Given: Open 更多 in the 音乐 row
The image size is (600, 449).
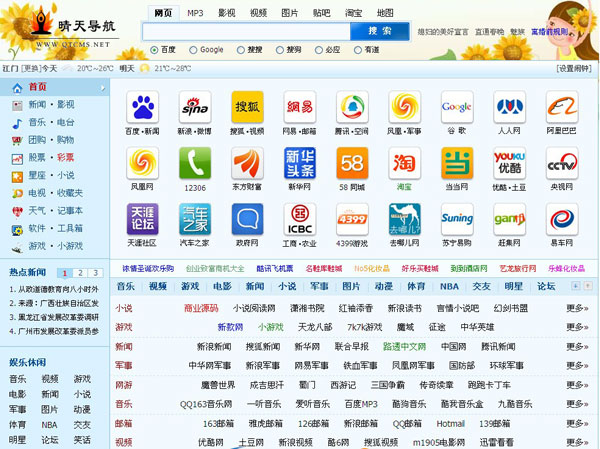Looking at the screenshot, I should [x=577, y=404].
